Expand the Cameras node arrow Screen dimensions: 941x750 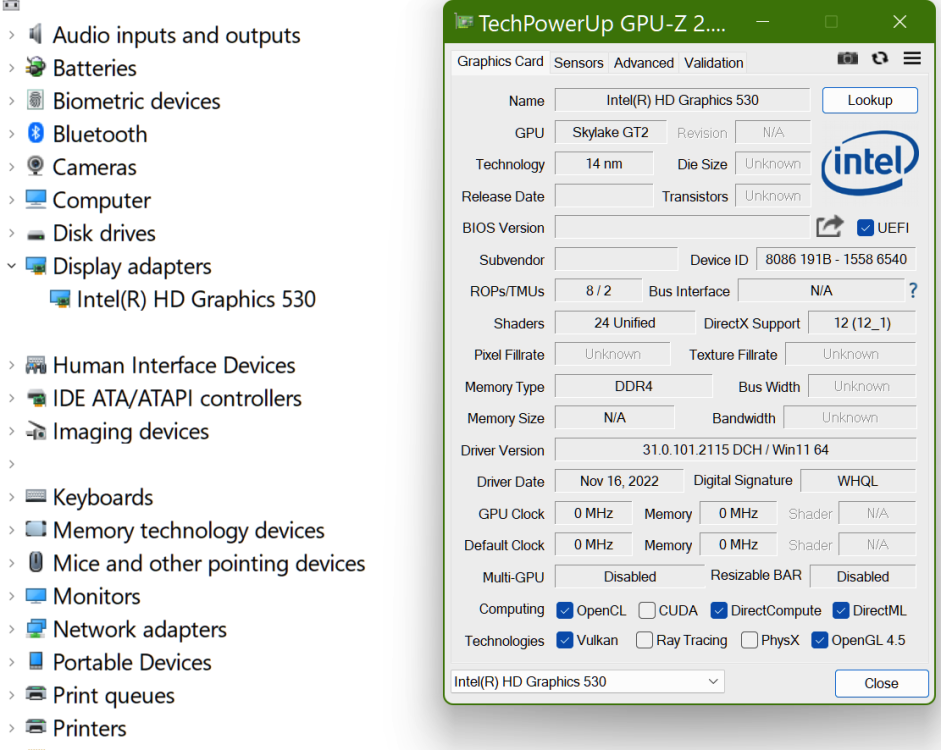tap(11, 167)
